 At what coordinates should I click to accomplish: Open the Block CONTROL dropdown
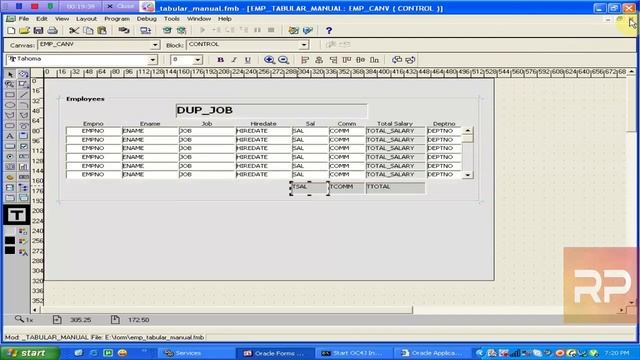click(304, 45)
